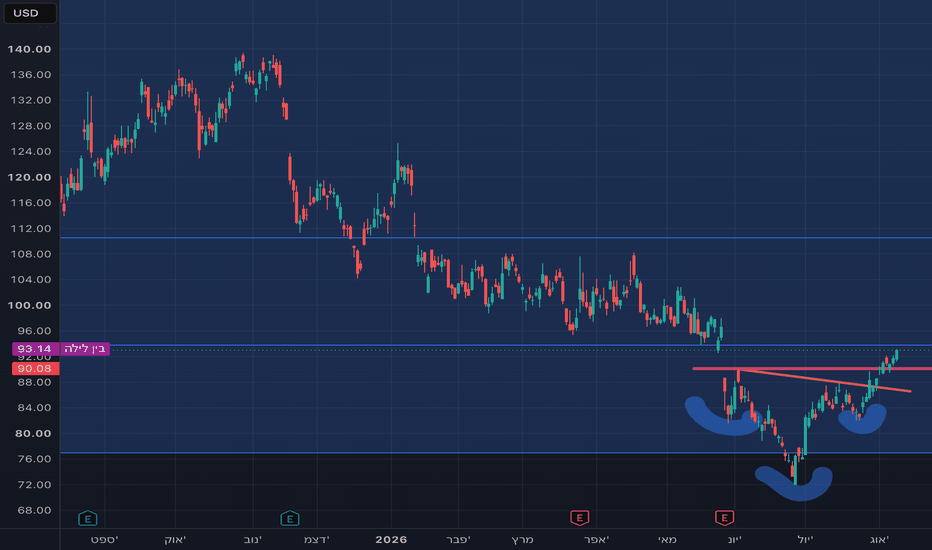Open the USD currency selector
The width and height of the screenshot is (932, 550).
(30, 13)
